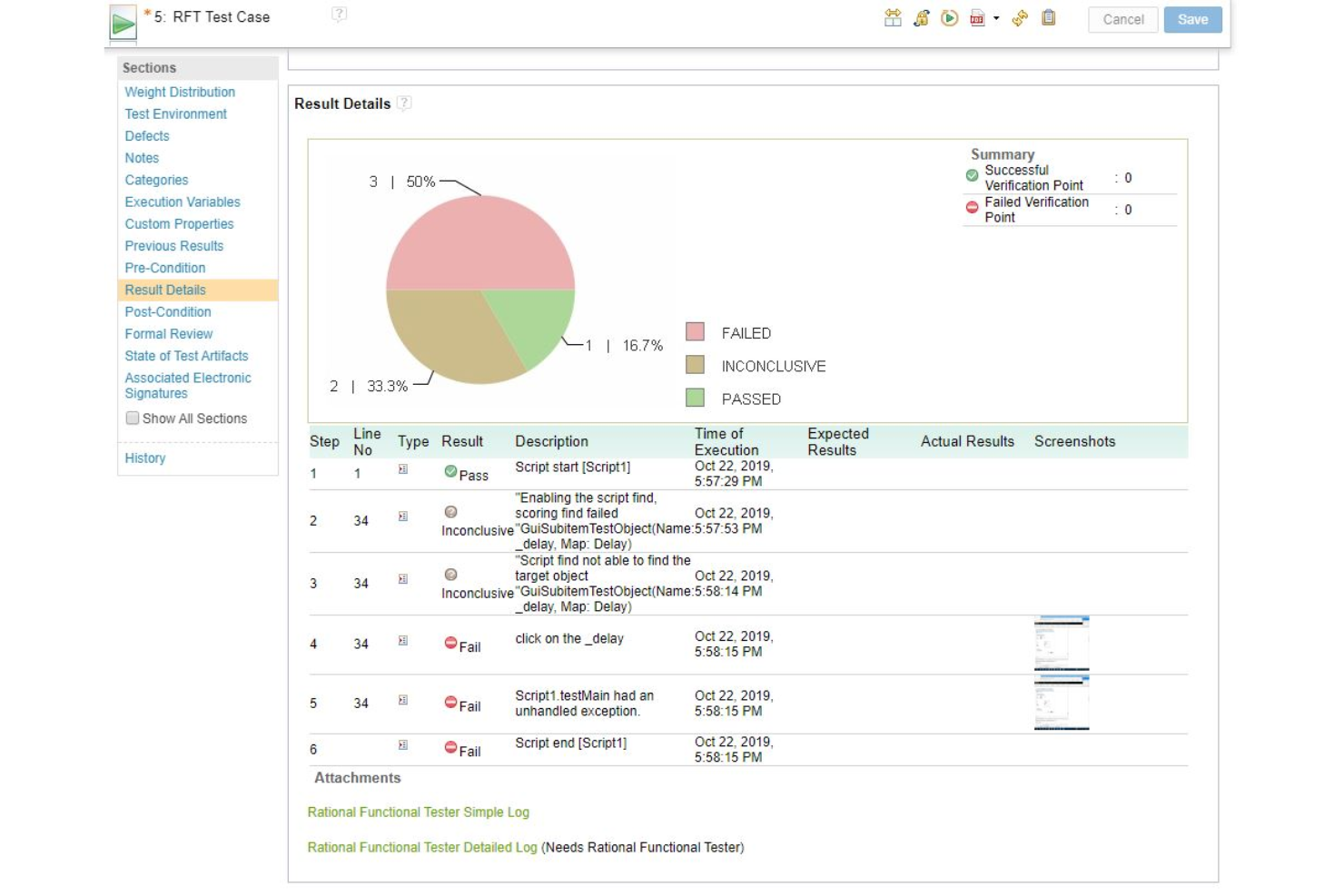Viewport: 1344px width, 896px height.
Task: Enable the Show All Sections checkbox
Action: pyautogui.click(x=132, y=418)
